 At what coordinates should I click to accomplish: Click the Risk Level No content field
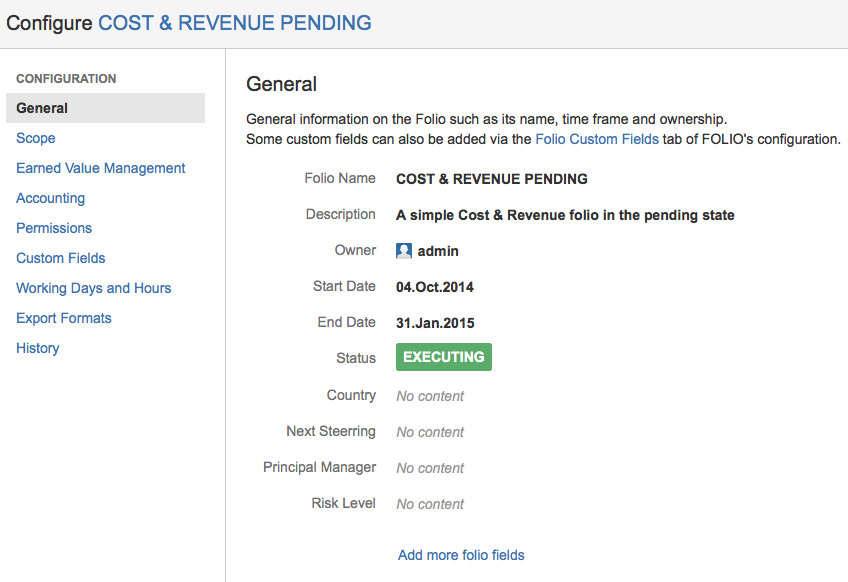point(430,504)
